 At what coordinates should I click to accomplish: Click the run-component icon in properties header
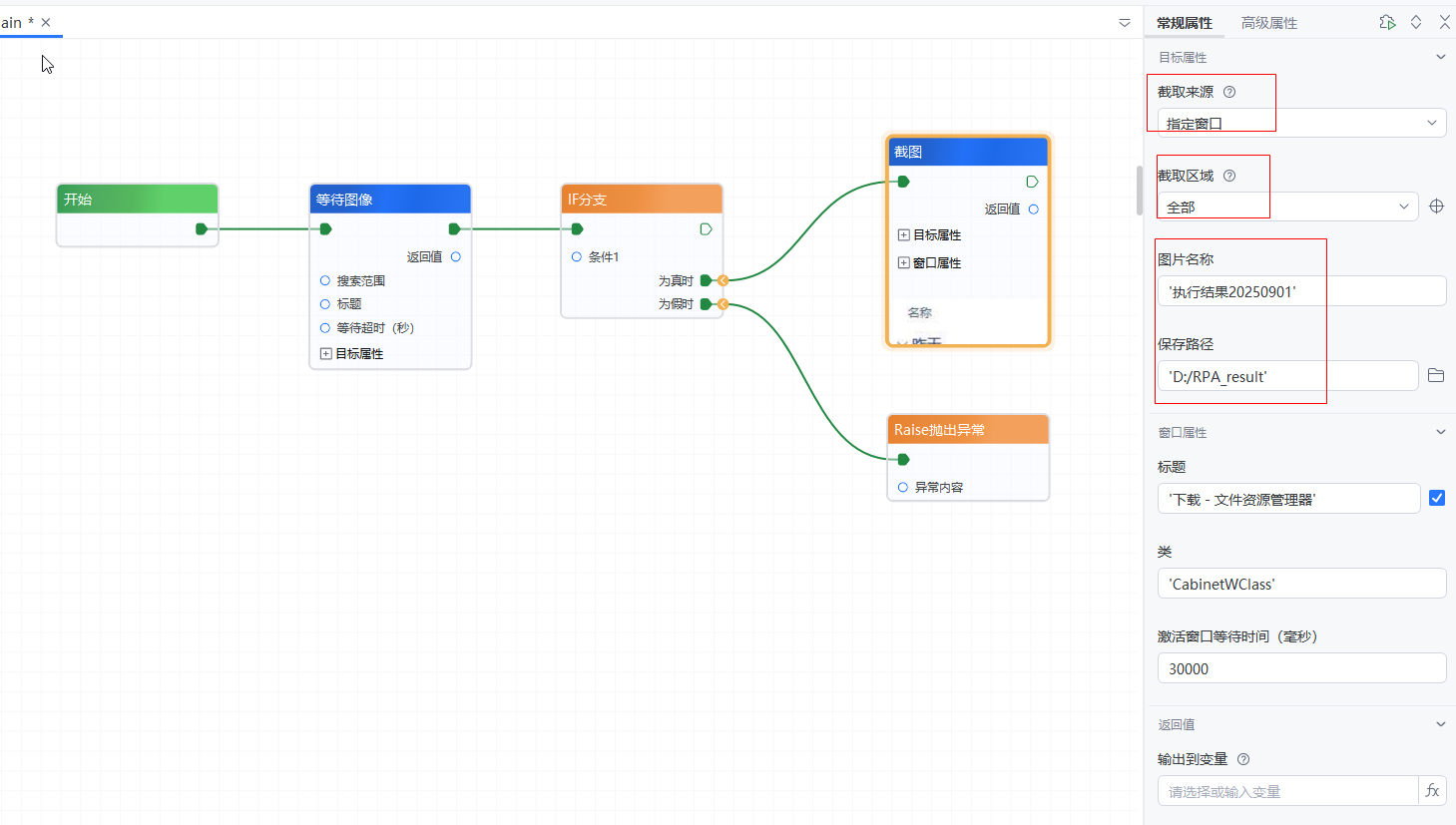[x=1387, y=22]
